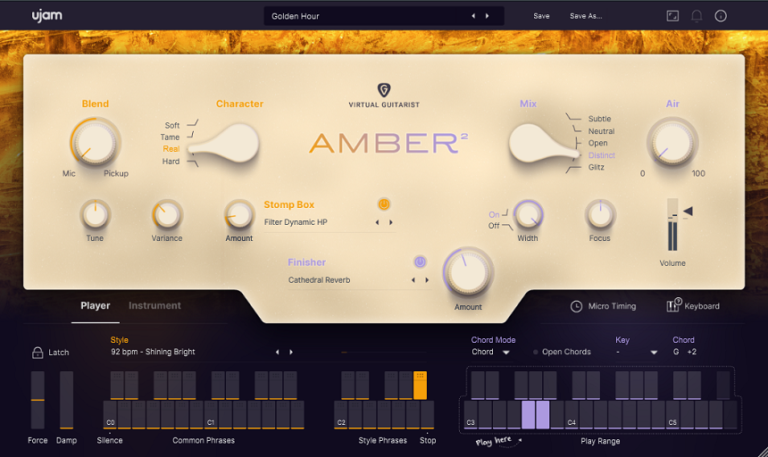Click the Stomp Box Amount knob
Viewport: 768px width, 457px height.
(239, 215)
